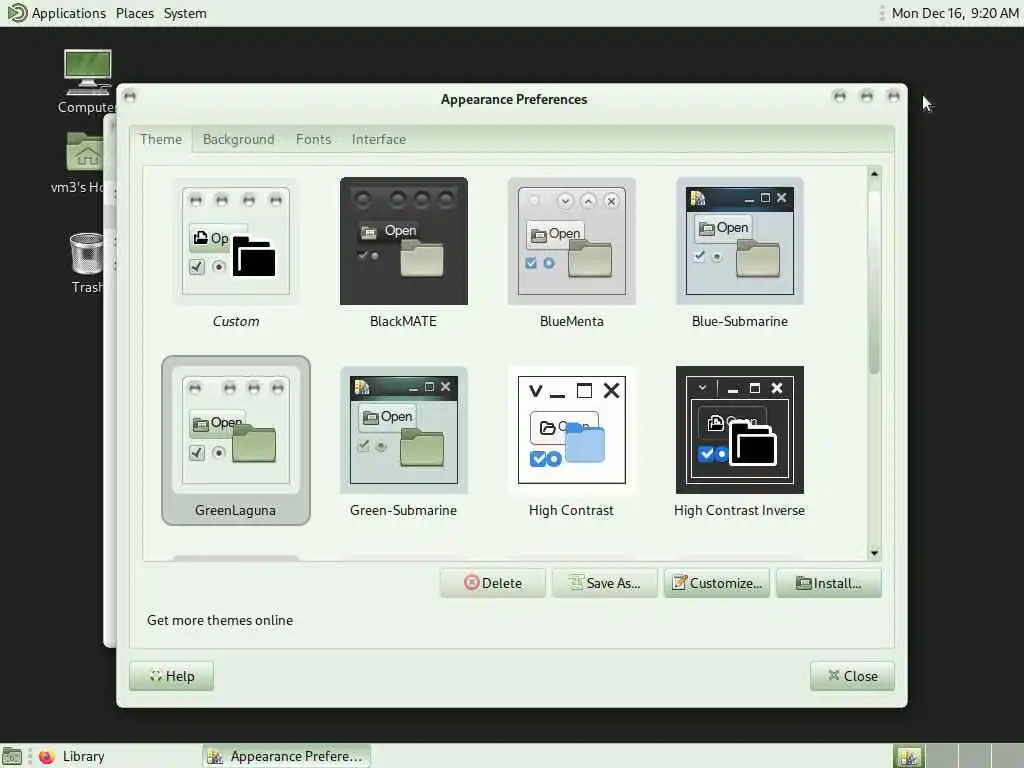The width and height of the screenshot is (1024, 768).
Task: Open the System menu
Action: pyautogui.click(x=185, y=13)
